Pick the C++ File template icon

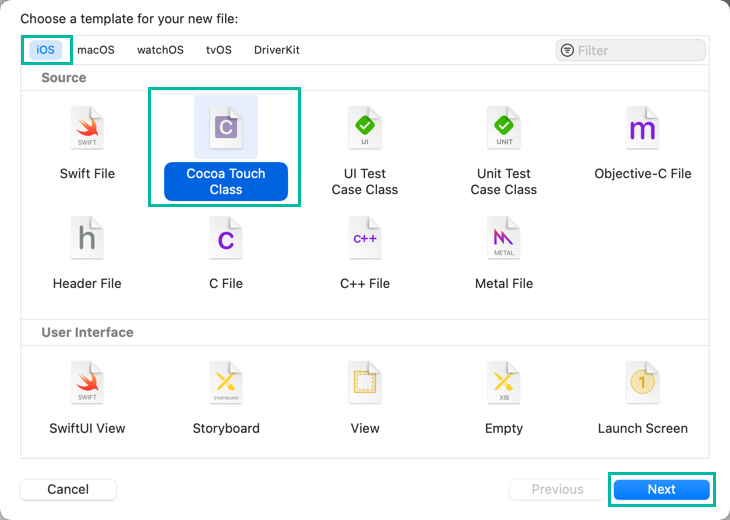click(365, 238)
